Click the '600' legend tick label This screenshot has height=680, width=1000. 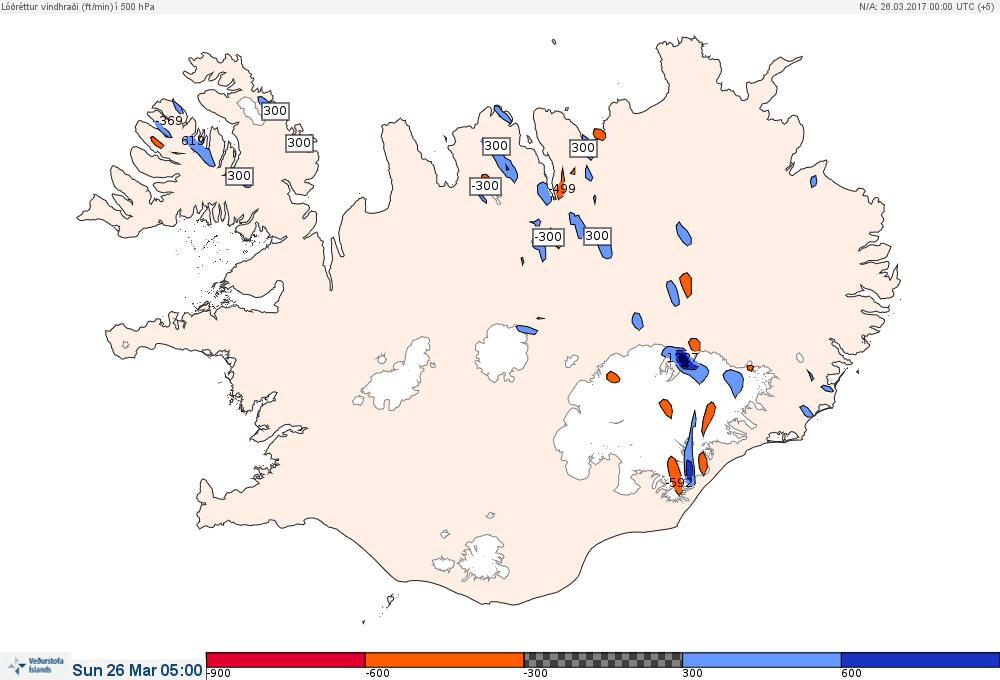[x=851, y=674]
